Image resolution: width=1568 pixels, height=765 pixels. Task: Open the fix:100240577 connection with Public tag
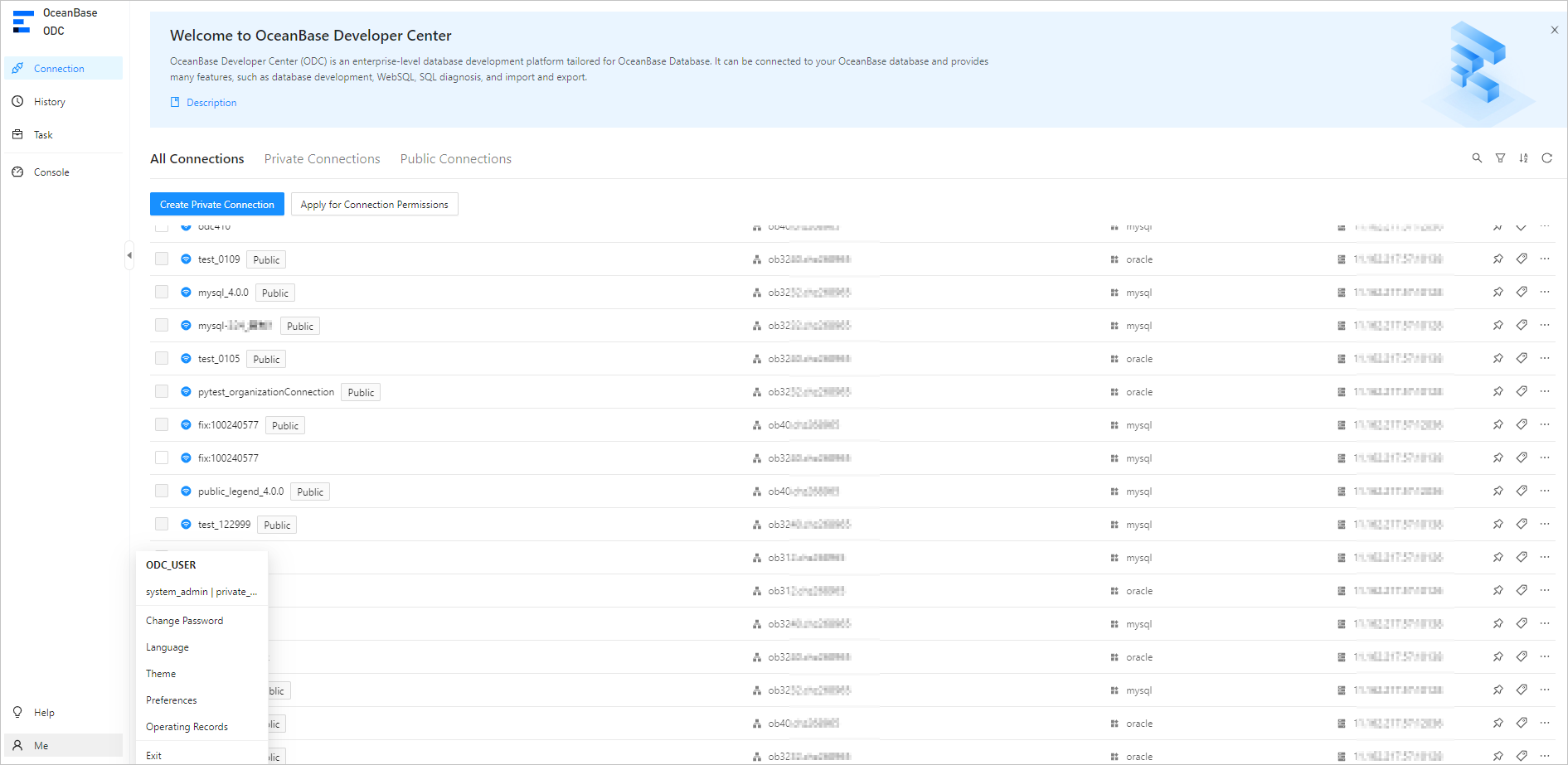(228, 425)
